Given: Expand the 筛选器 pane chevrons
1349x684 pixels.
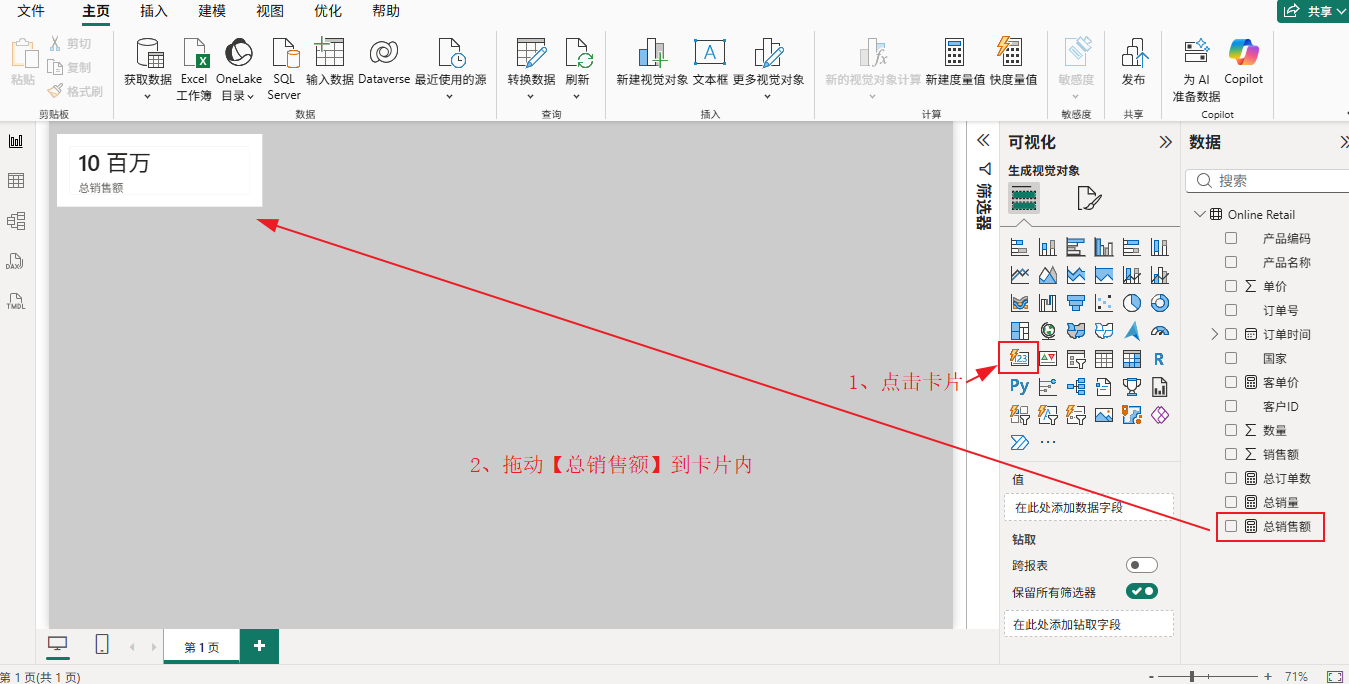Looking at the screenshot, I should (983, 141).
